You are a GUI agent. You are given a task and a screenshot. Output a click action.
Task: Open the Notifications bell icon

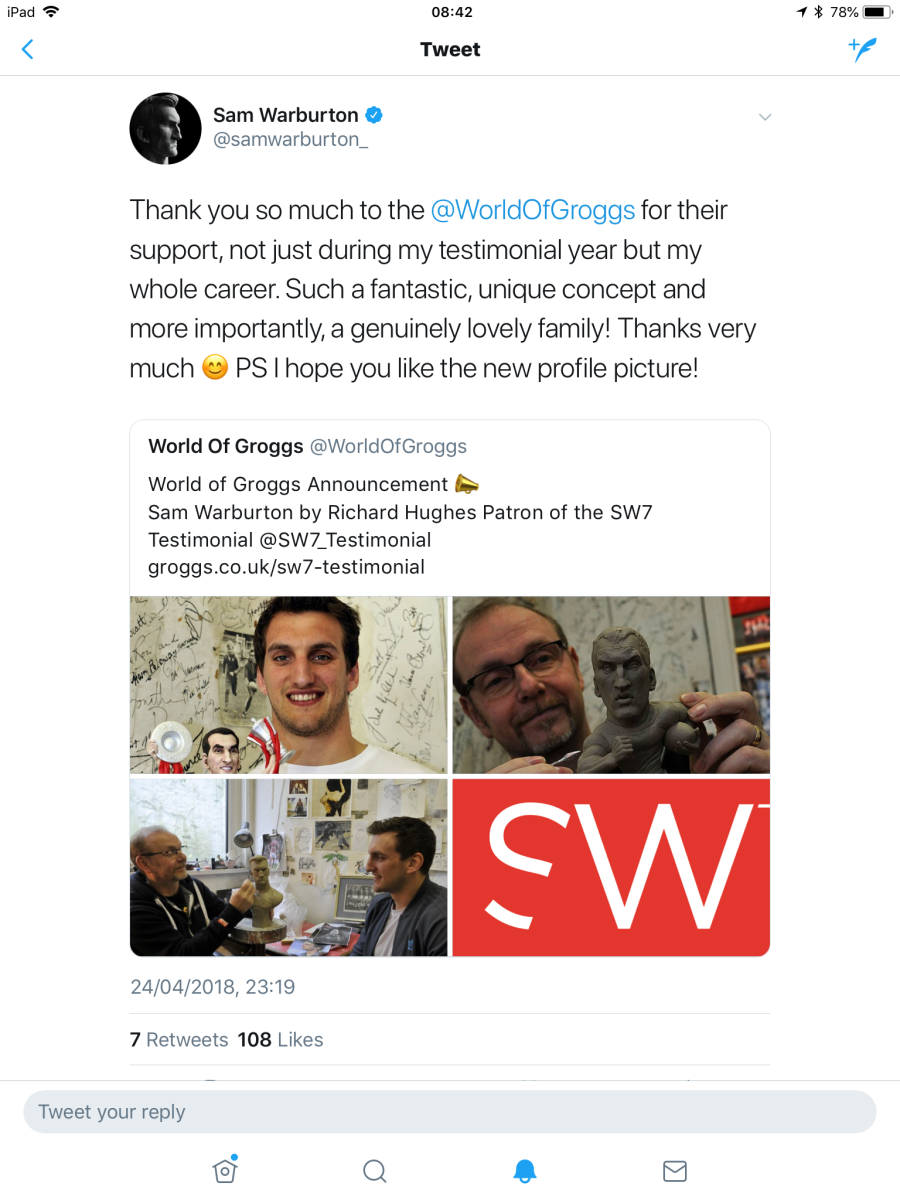(x=525, y=1171)
